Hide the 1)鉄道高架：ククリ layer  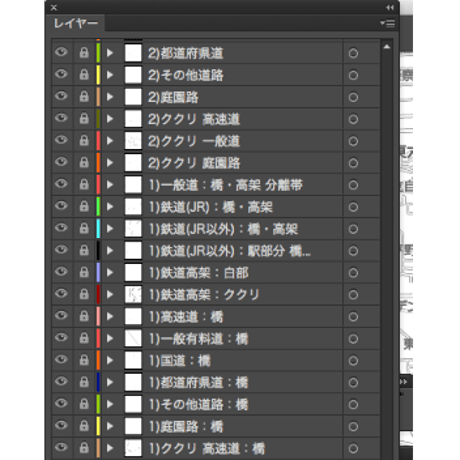pyautogui.click(x=61, y=294)
